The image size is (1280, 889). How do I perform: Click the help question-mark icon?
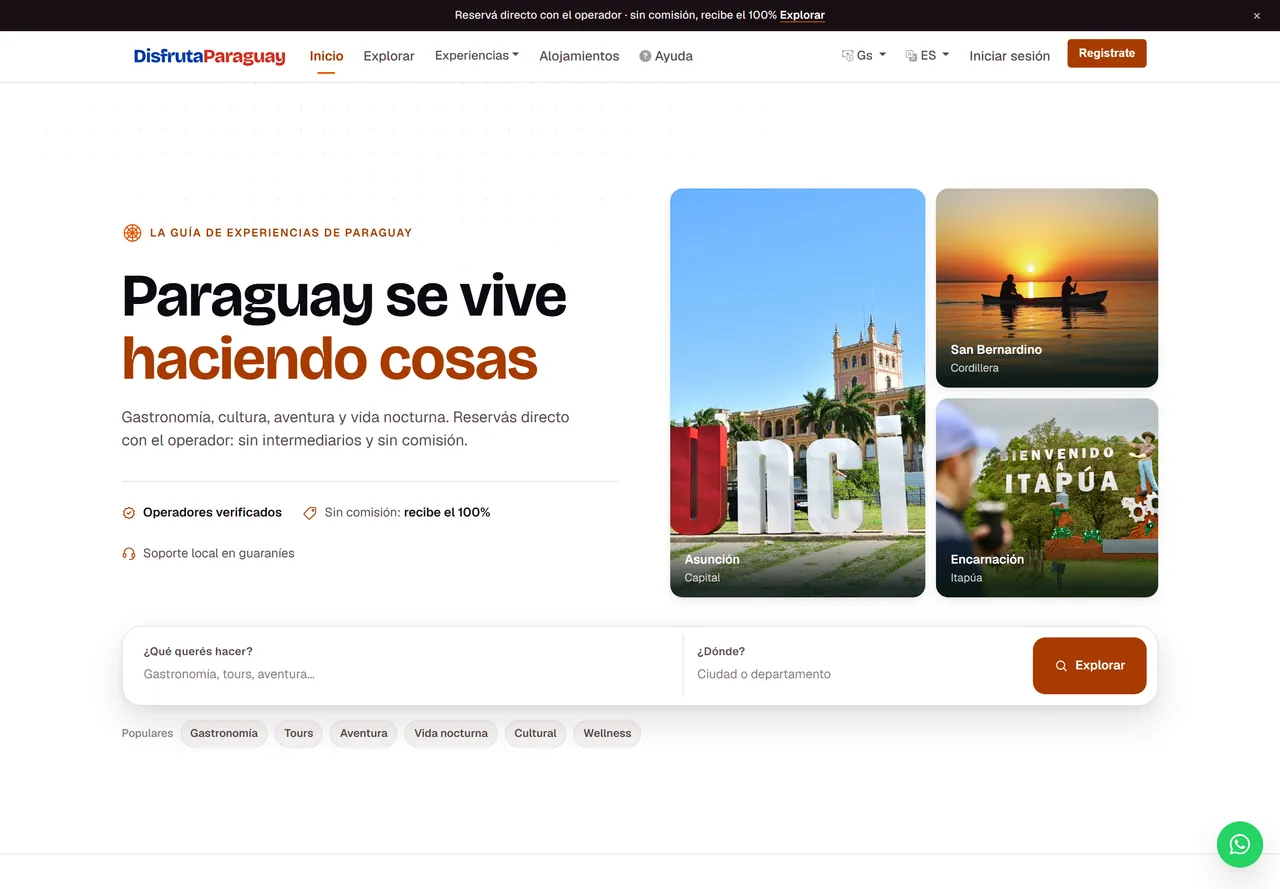click(645, 56)
